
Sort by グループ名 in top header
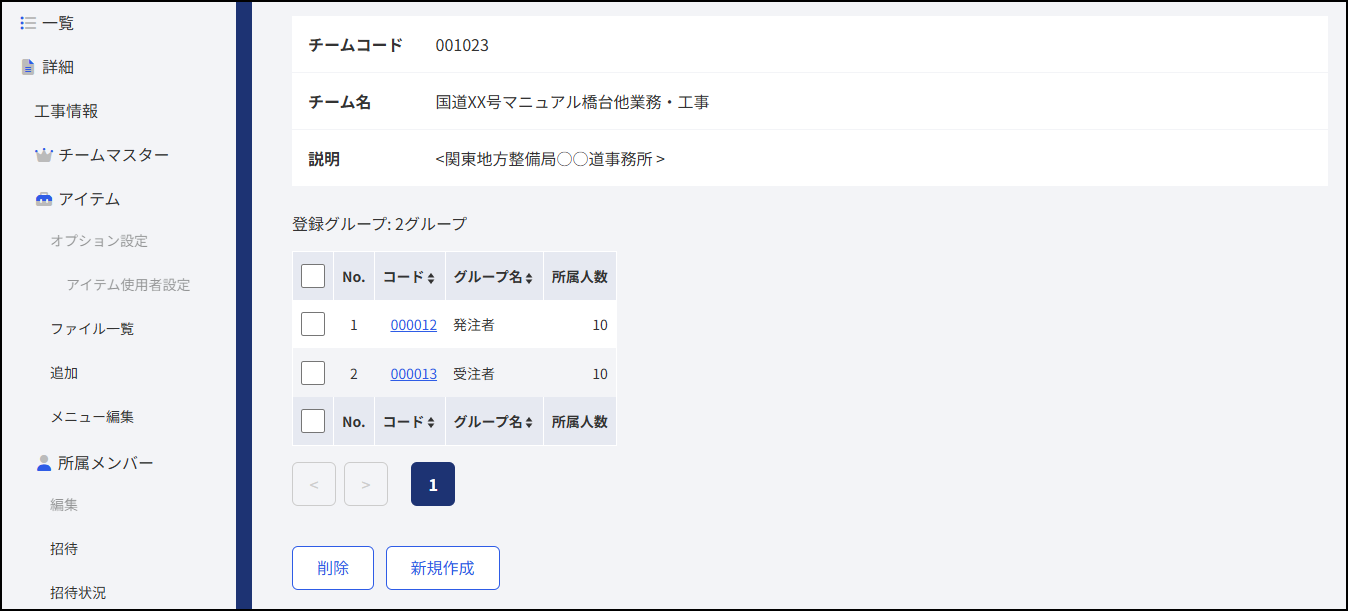530,278
